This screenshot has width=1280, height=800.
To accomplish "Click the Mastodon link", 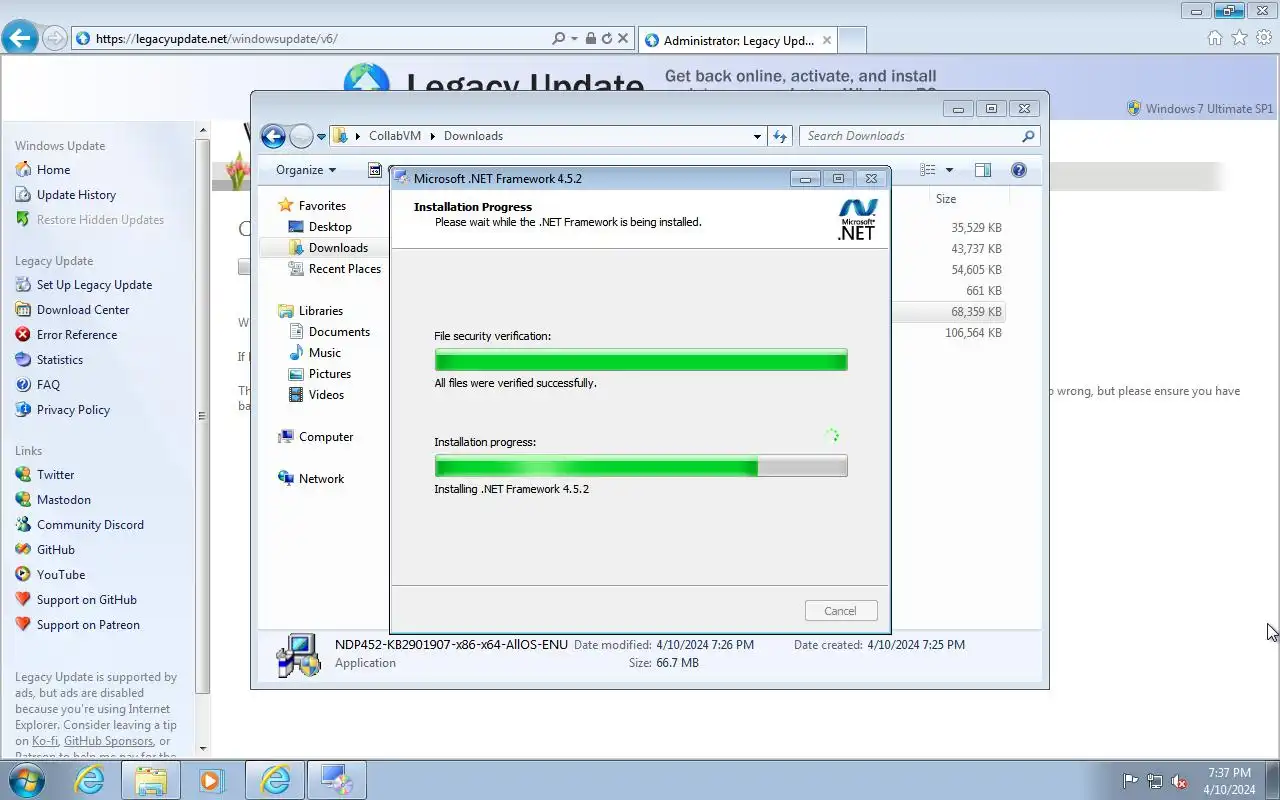I will (64, 500).
